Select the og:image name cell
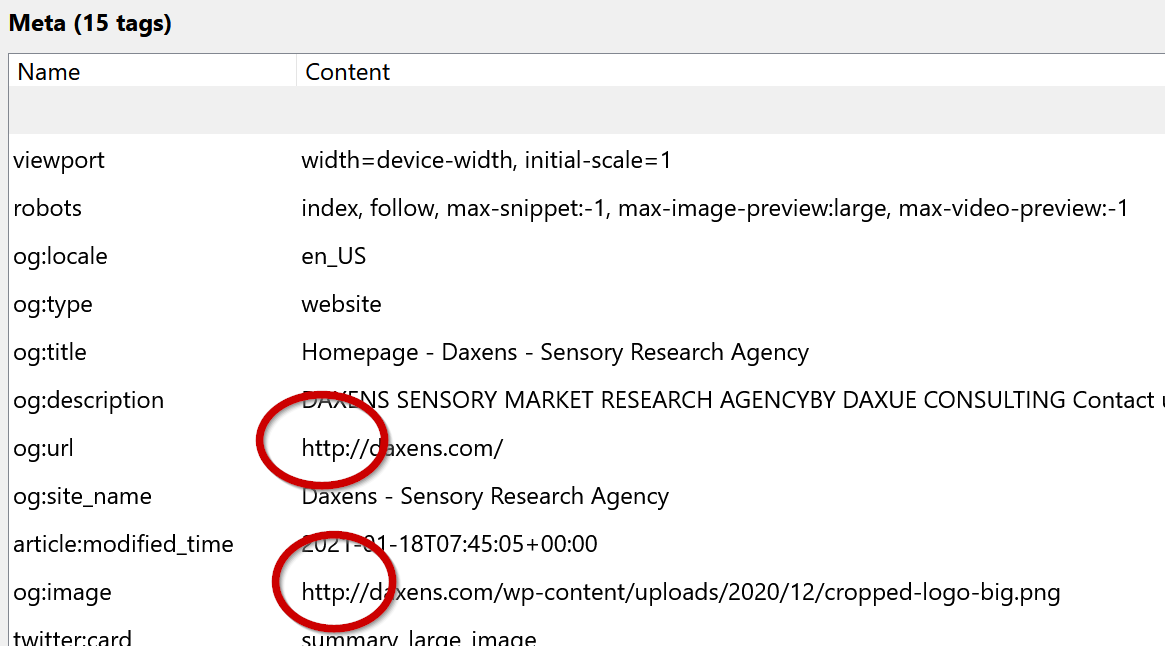This screenshot has height=646, width=1165. tap(62, 592)
